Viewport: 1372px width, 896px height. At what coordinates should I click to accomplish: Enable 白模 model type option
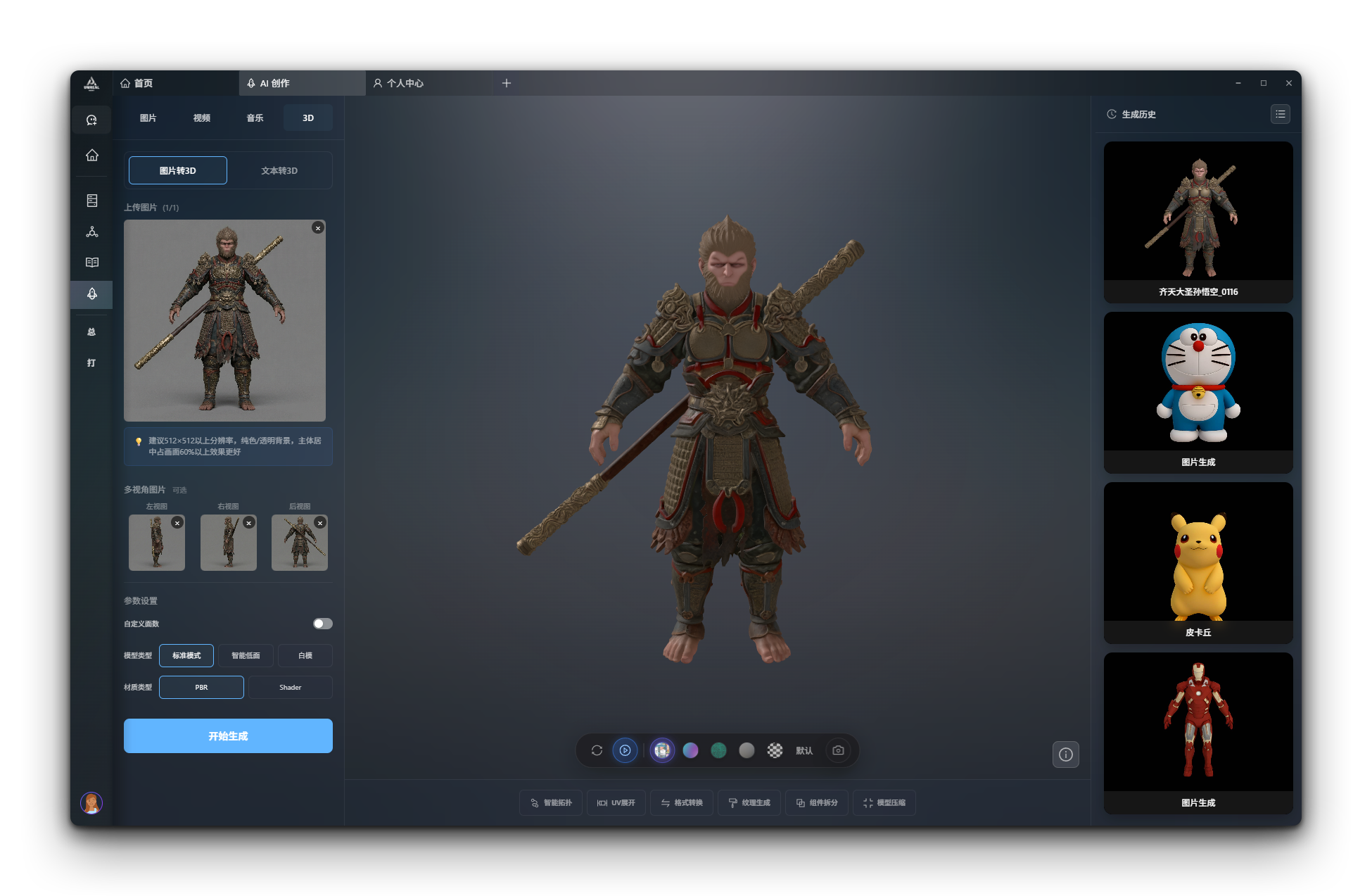click(x=305, y=655)
